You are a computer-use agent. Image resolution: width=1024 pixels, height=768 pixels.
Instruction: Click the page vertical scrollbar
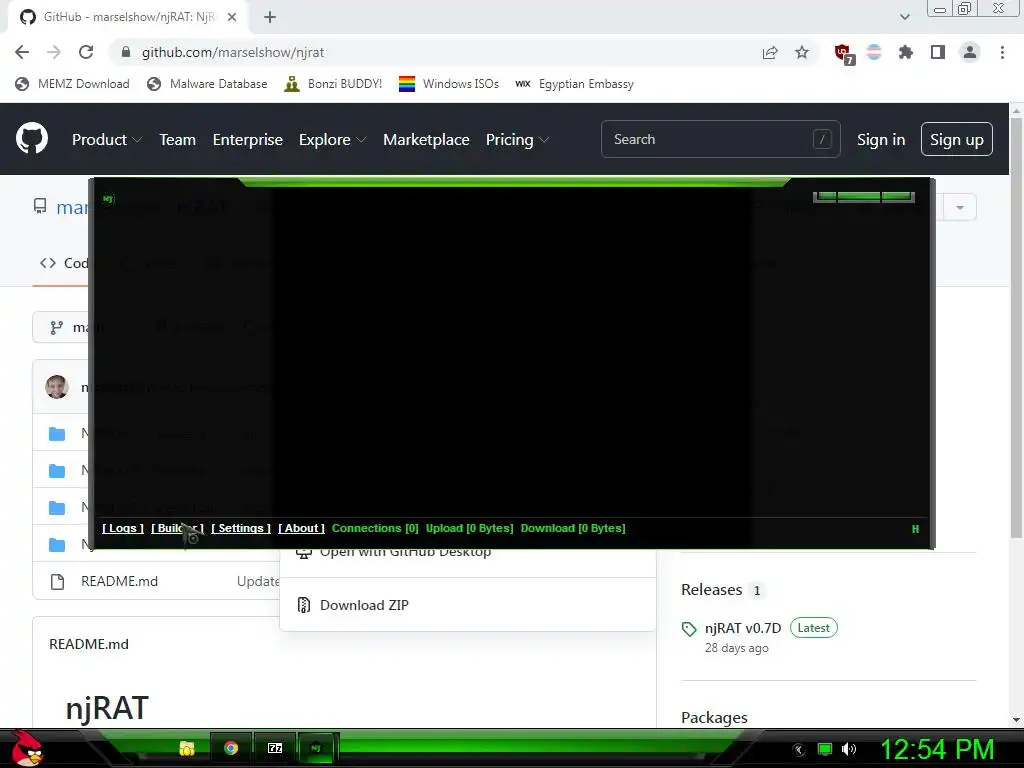pyautogui.click(x=1016, y=327)
